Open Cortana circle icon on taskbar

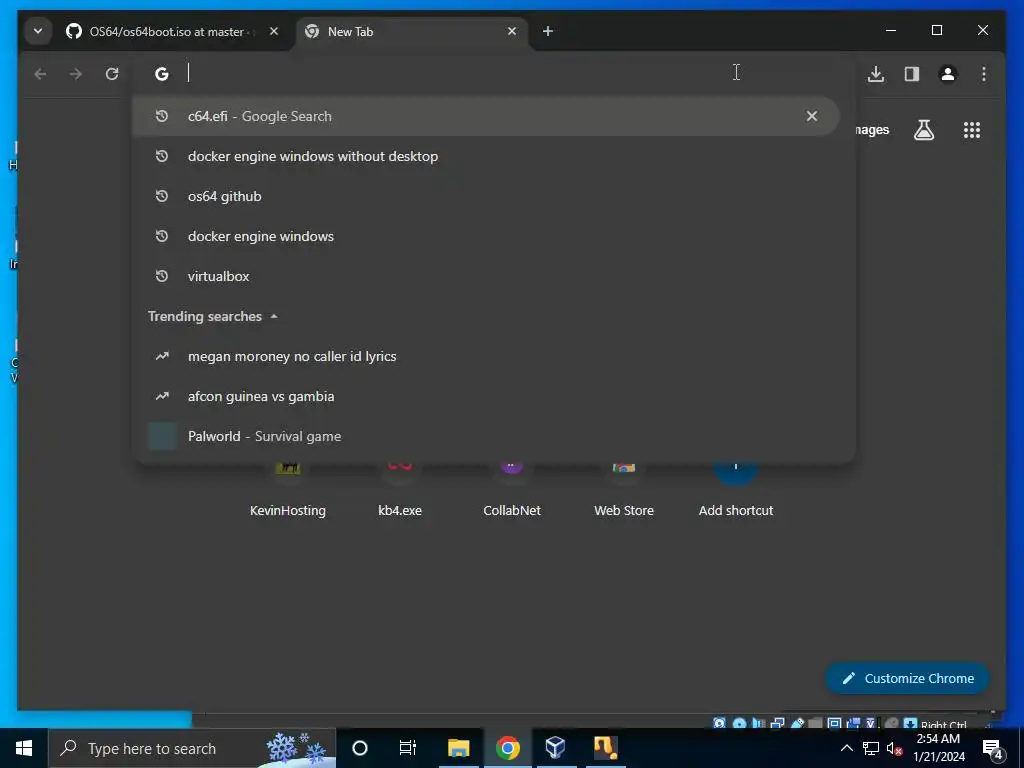(x=359, y=748)
